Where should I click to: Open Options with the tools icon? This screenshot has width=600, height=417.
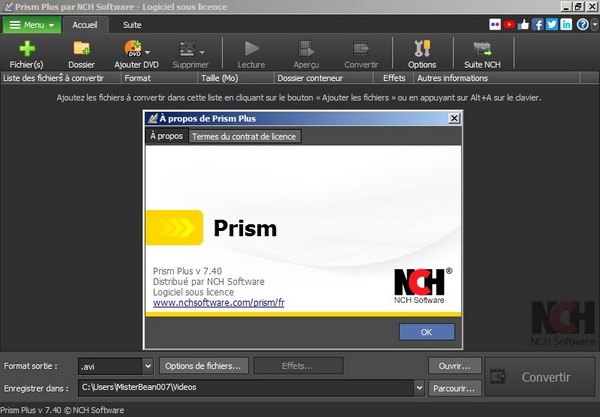[422, 49]
